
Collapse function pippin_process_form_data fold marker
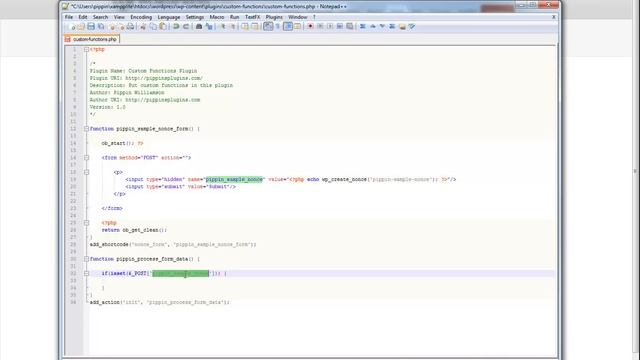(86, 259)
